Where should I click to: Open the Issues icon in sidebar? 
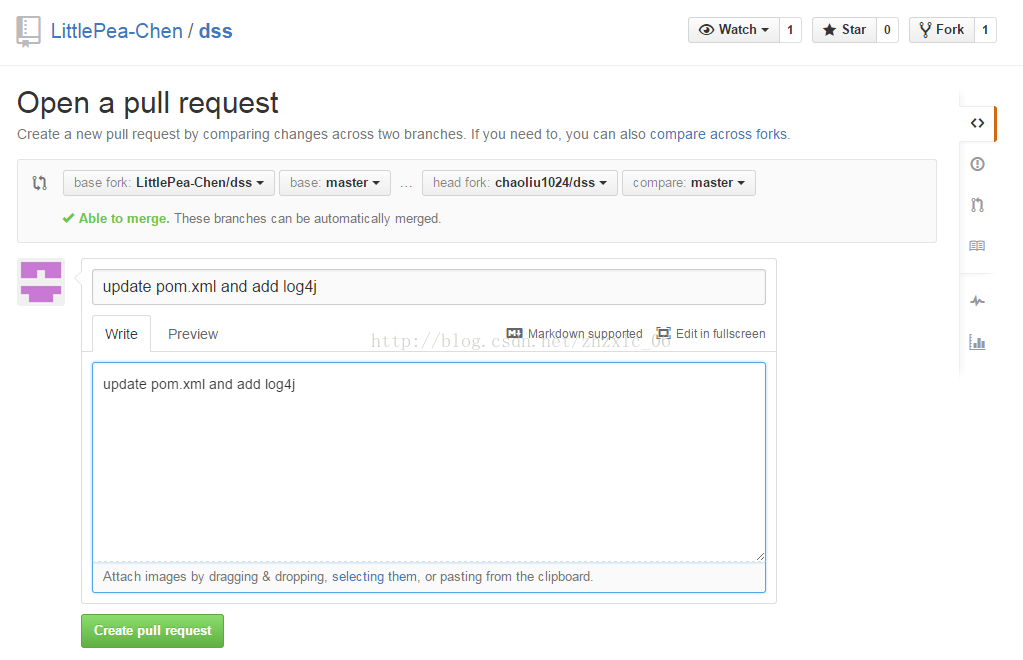(x=977, y=164)
